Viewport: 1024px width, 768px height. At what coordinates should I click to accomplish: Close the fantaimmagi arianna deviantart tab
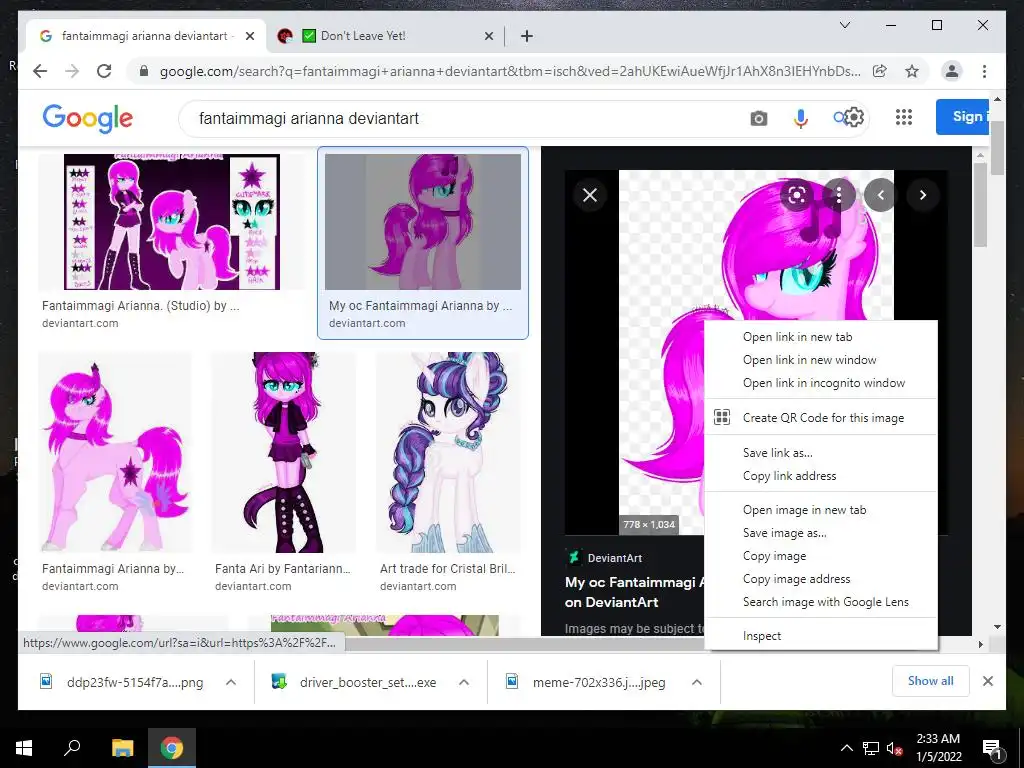click(x=249, y=36)
